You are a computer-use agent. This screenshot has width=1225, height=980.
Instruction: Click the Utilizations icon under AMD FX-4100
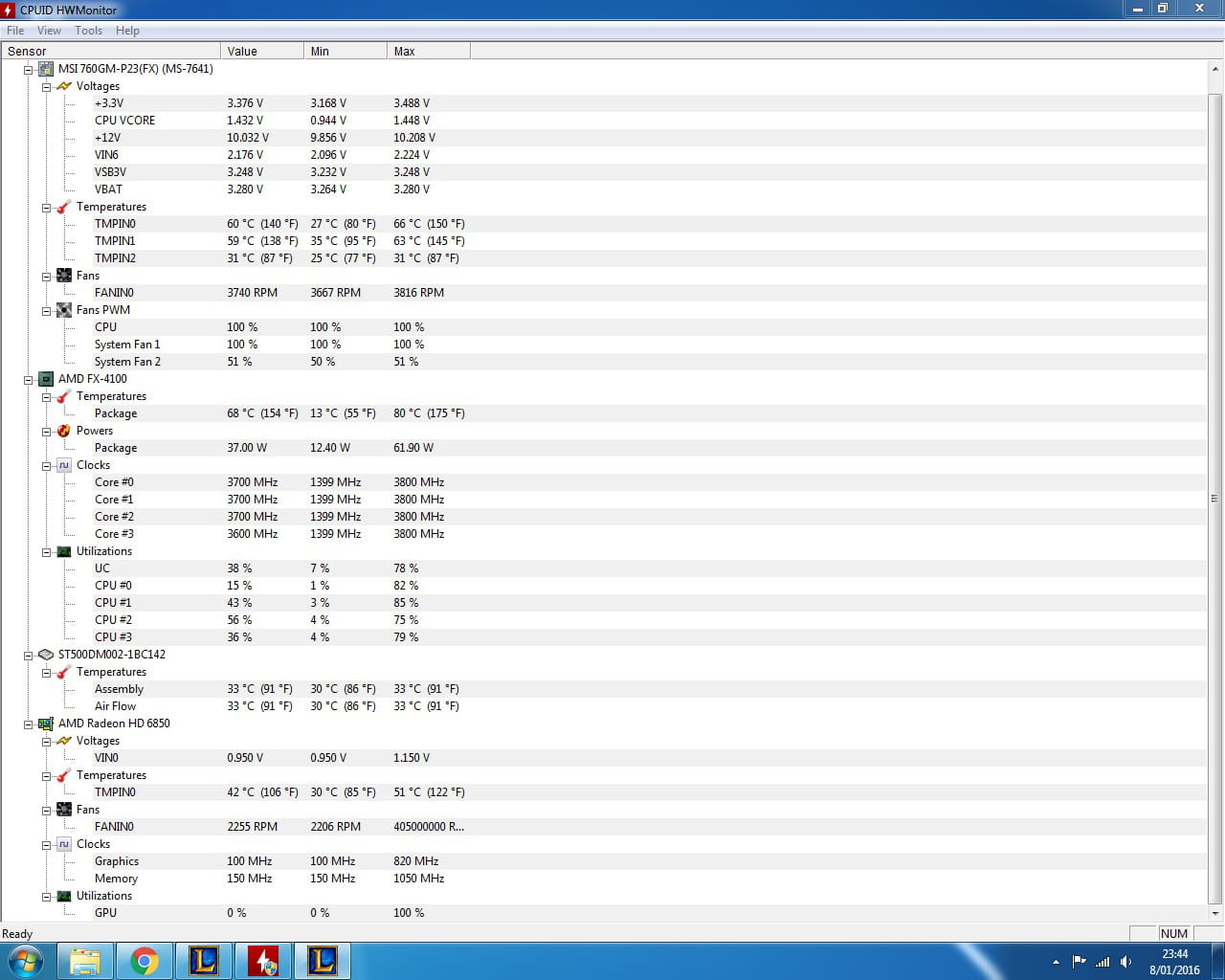tap(64, 551)
